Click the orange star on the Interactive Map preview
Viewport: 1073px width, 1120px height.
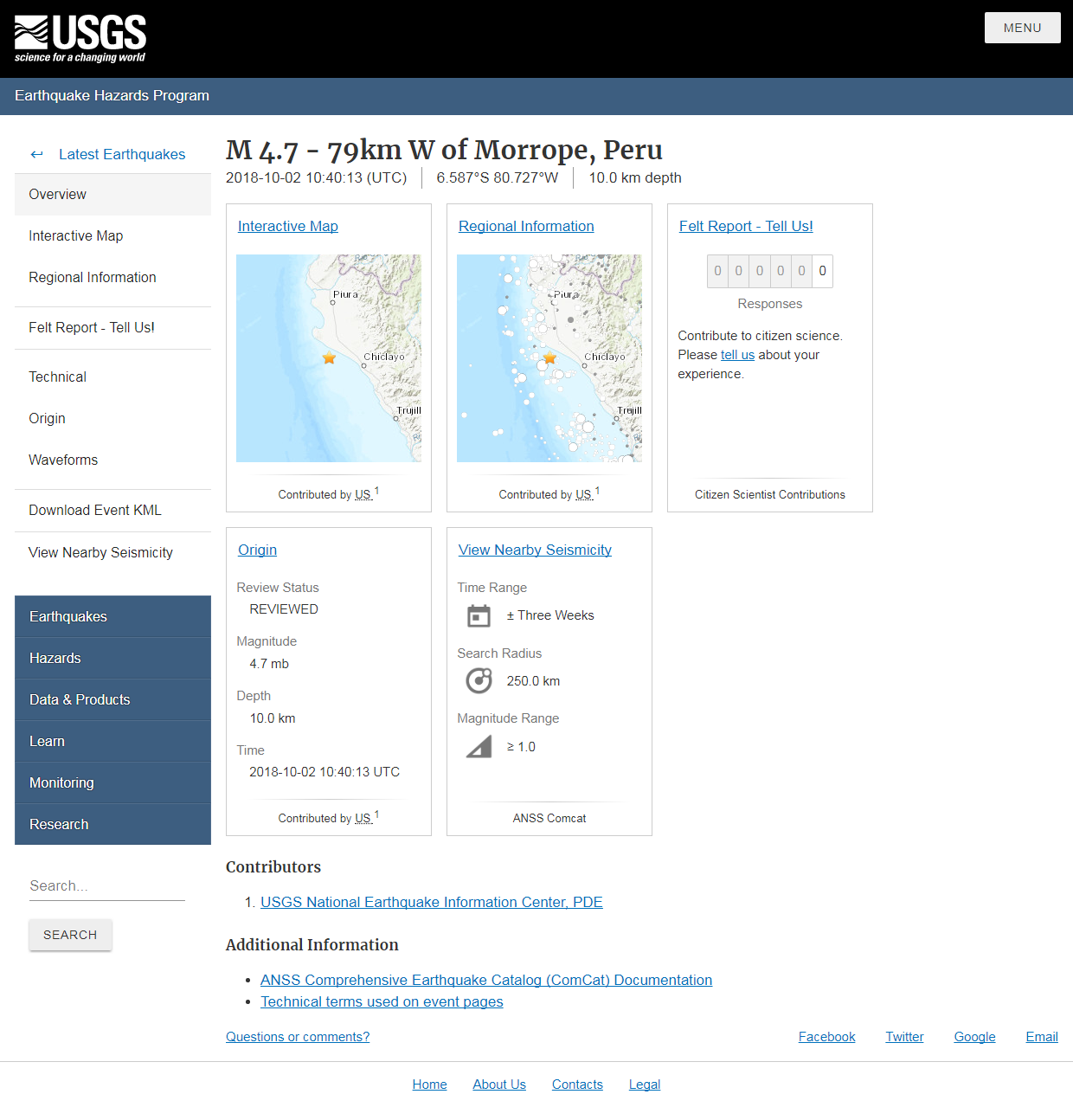tap(329, 357)
